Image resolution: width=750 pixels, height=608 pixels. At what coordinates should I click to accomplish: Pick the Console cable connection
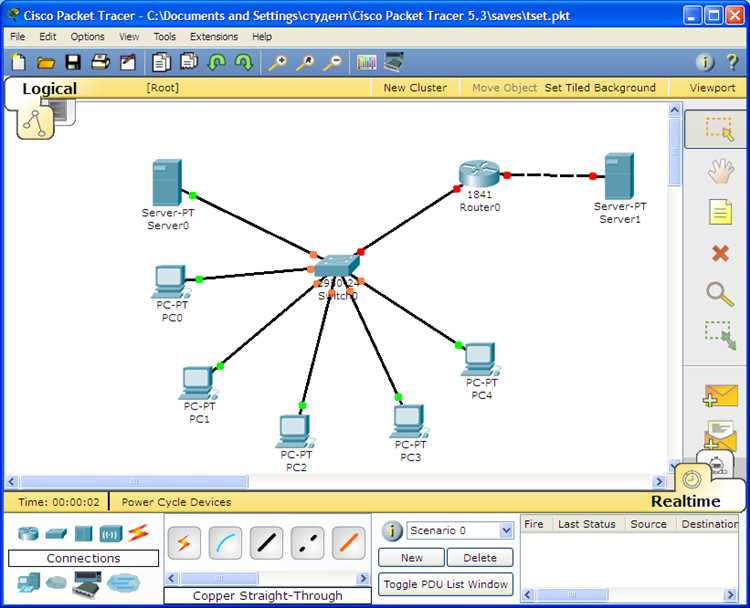(x=225, y=543)
